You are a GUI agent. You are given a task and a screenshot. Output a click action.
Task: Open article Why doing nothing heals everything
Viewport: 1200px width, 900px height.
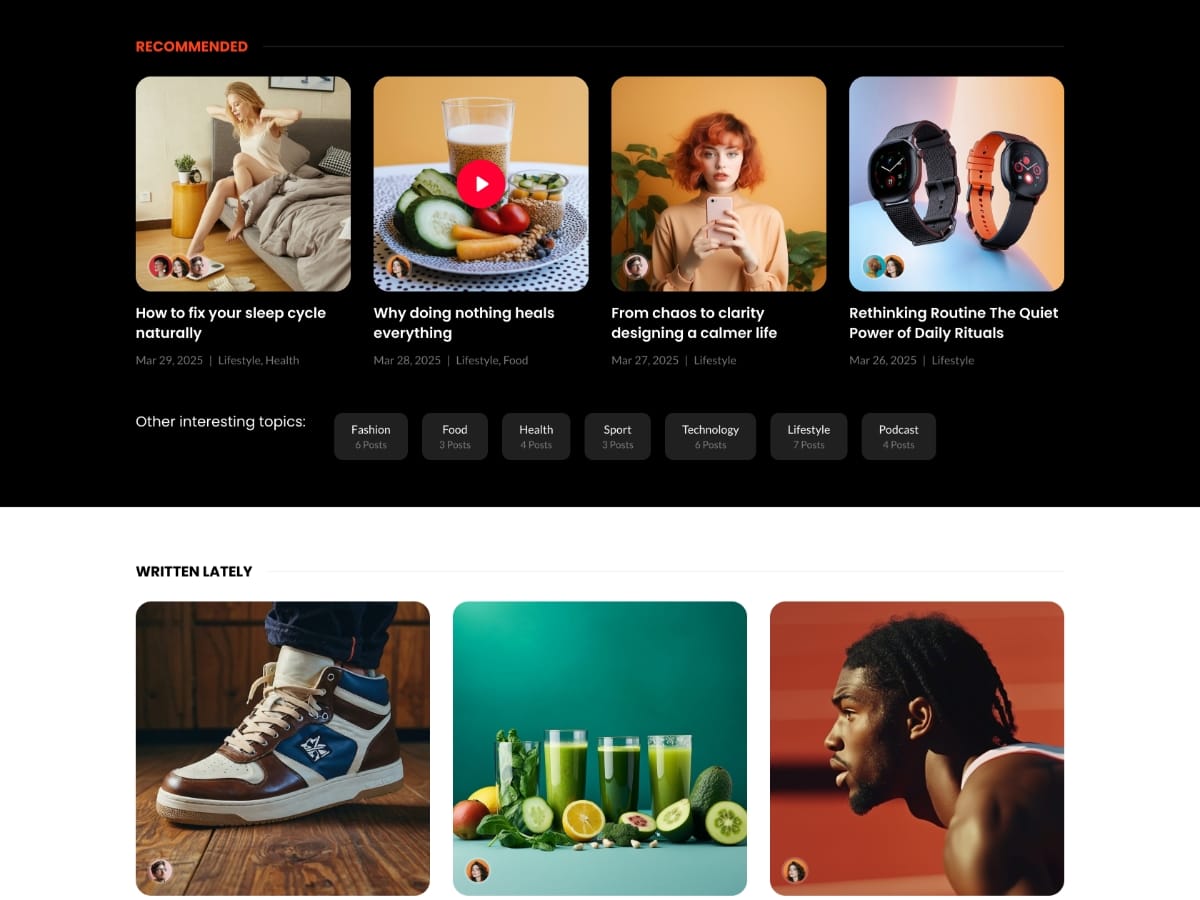click(x=464, y=323)
